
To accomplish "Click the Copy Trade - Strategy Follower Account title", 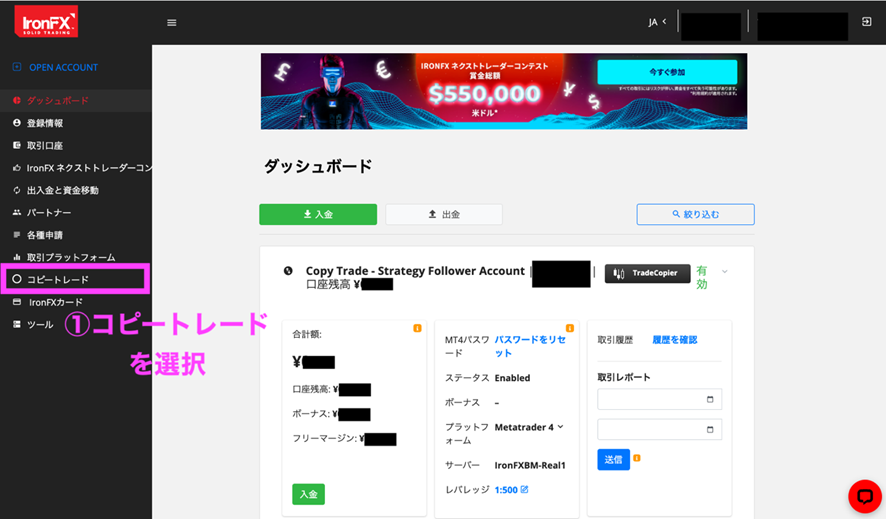I will coord(415,271).
